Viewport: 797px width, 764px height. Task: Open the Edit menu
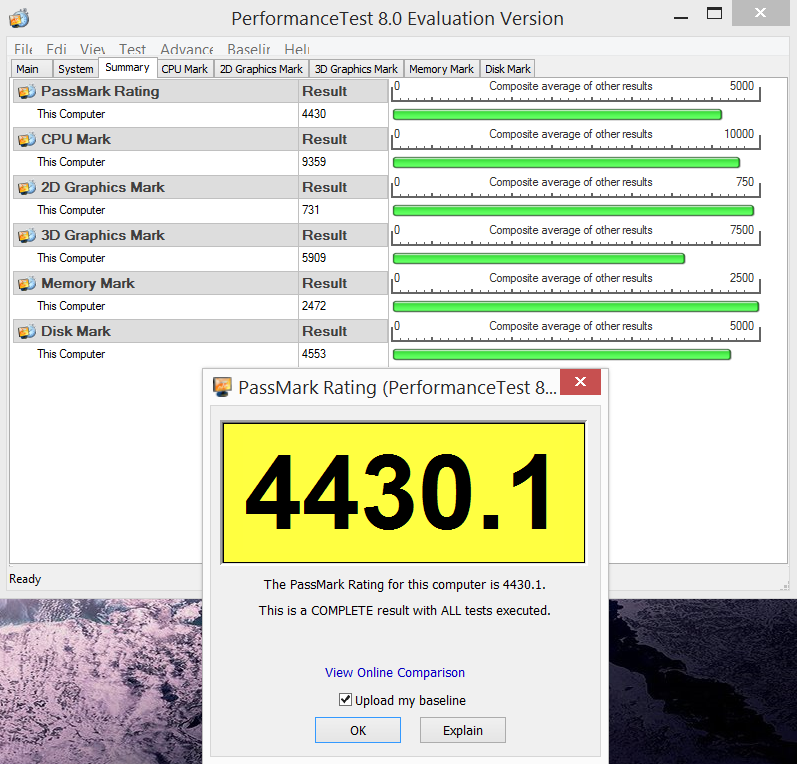click(56, 49)
